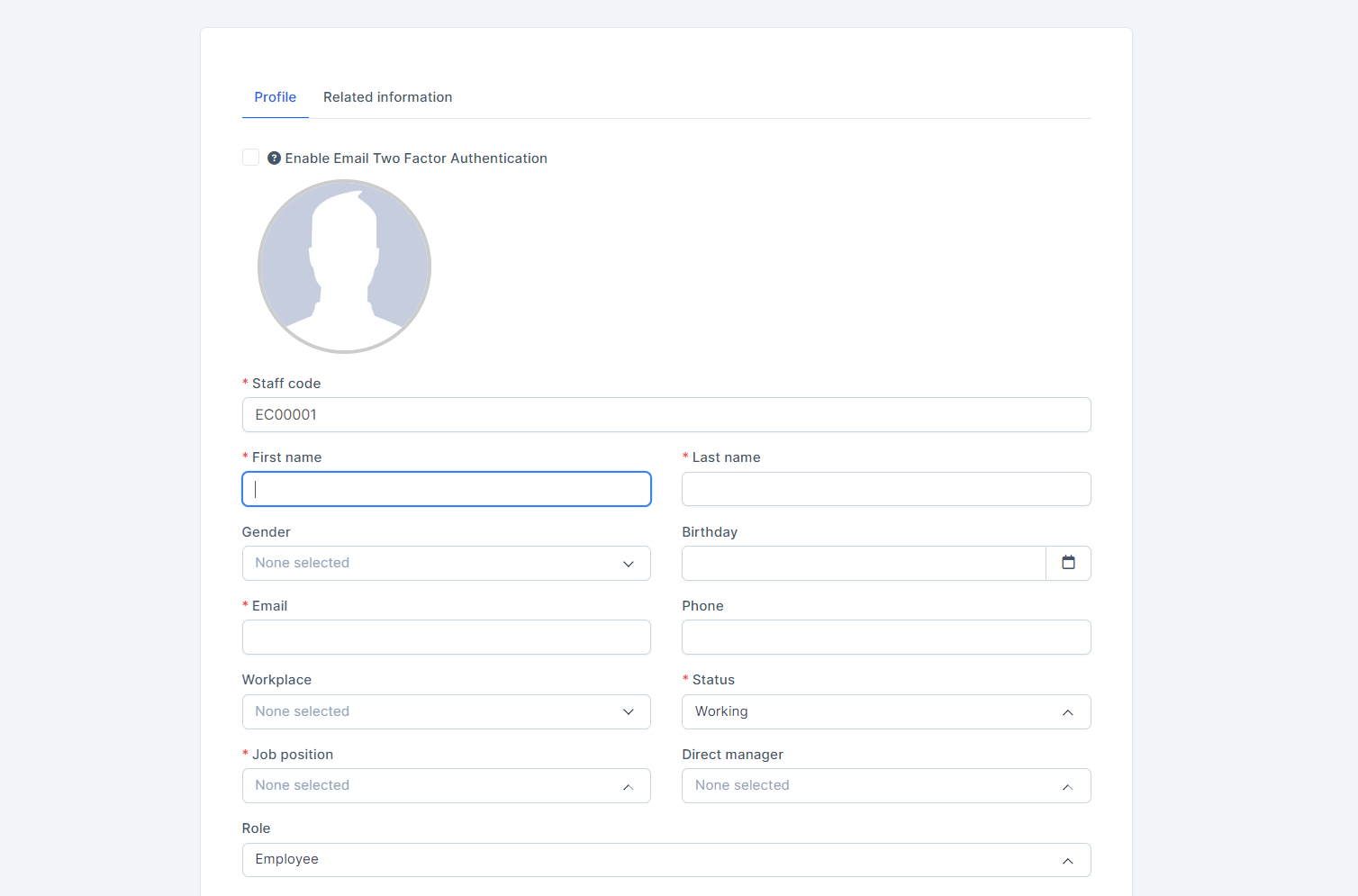Select the Profile tab
Image resolution: width=1358 pixels, height=896 pixels.
tap(275, 97)
